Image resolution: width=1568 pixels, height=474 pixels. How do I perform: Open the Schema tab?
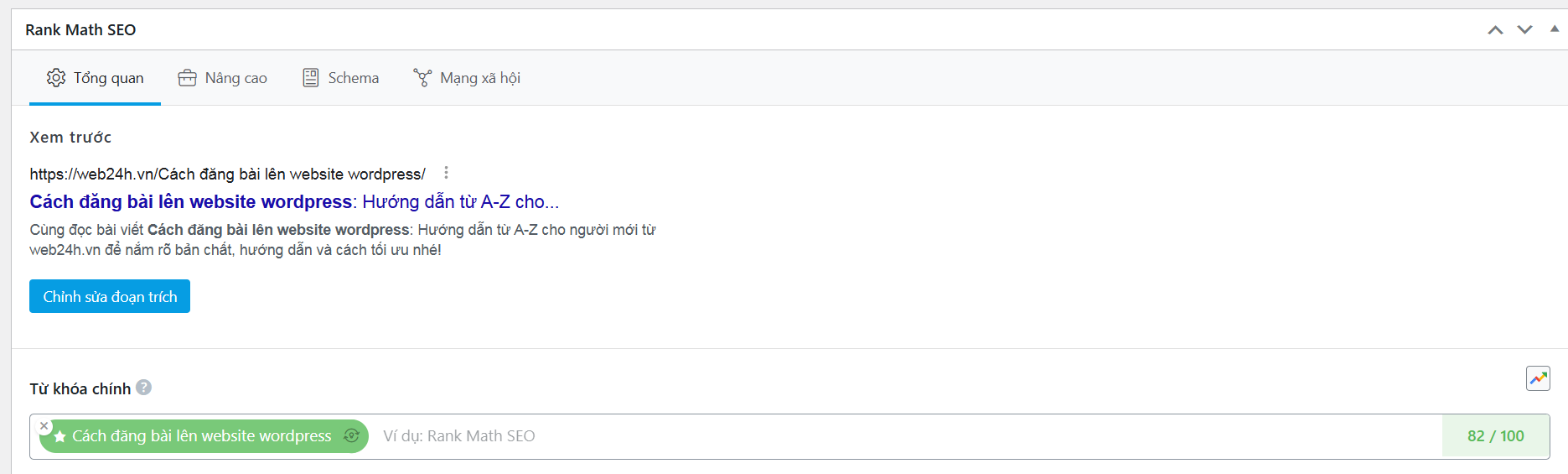pos(341,78)
